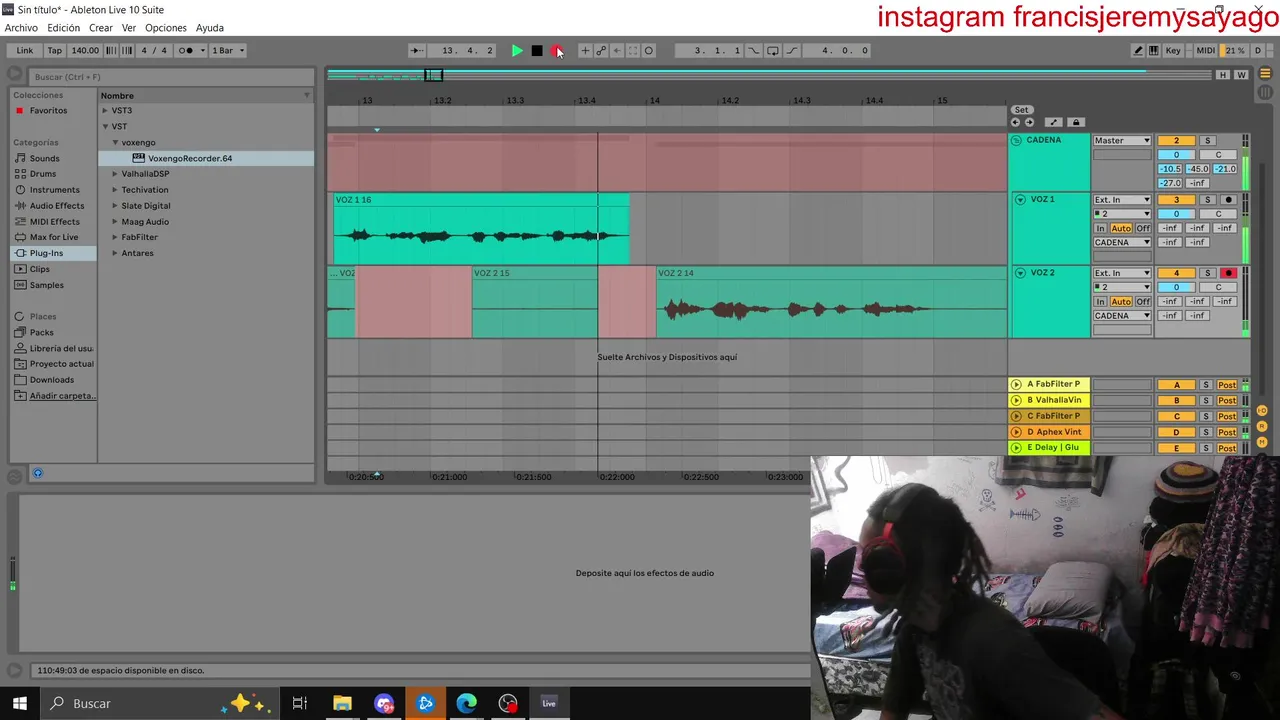The image size is (1280, 720).
Task: Click the Re-enable Automation arrow icon
Action: (x=617, y=50)
